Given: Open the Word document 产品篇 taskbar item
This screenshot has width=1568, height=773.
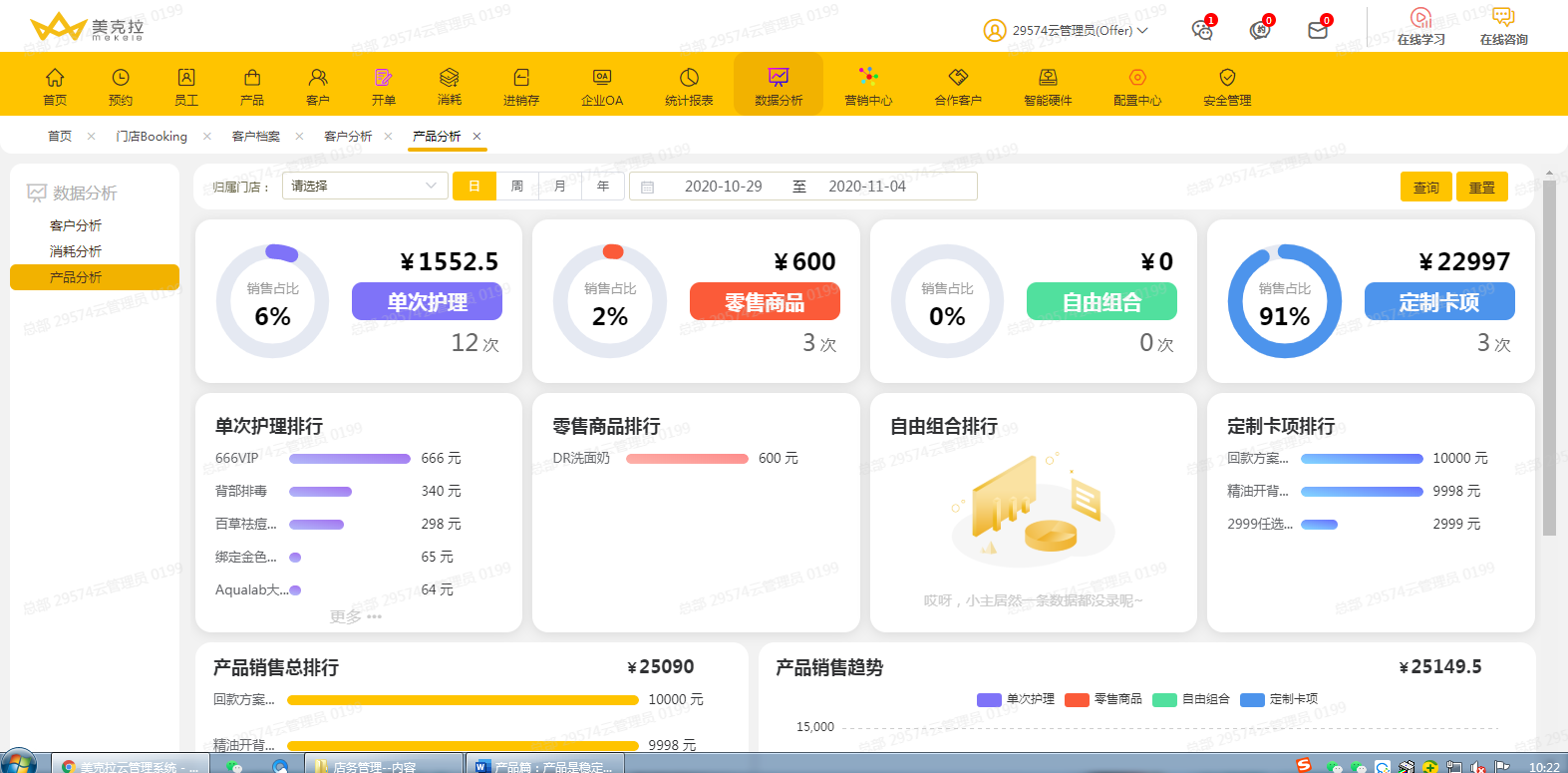Looking at the screenshot, I should (545, 765).
